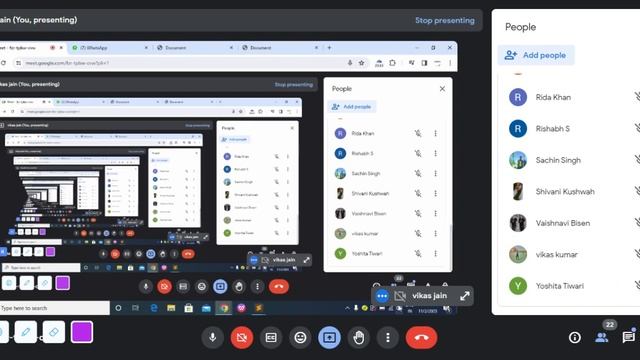Open Rida Khan's options menu in shared panel

coord(436,133)
